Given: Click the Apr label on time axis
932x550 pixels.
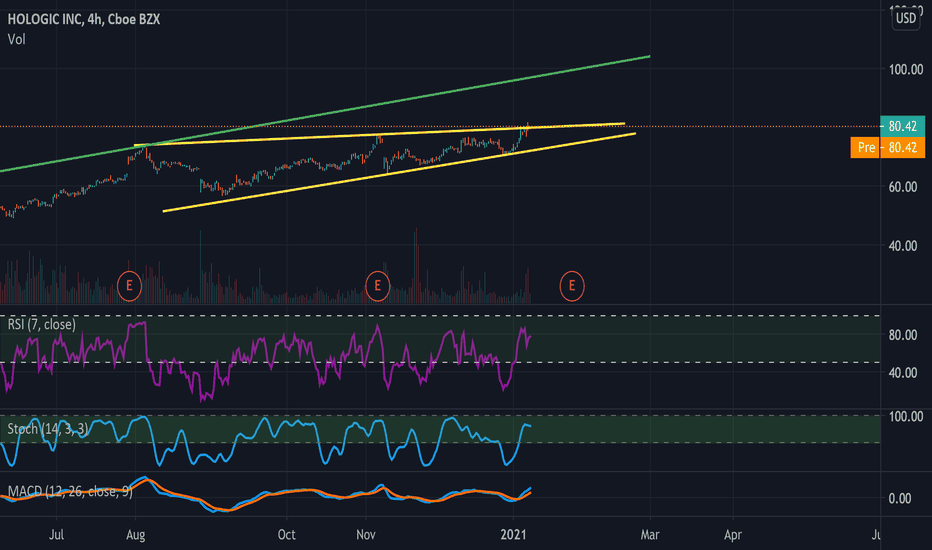Looking at the screenshot, I should pos(733,535).
